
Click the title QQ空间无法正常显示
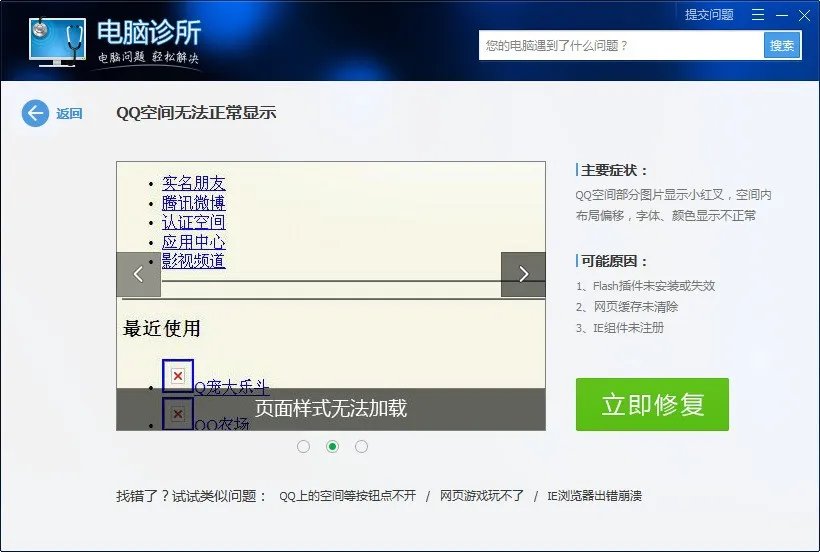[x=196, y=112]
